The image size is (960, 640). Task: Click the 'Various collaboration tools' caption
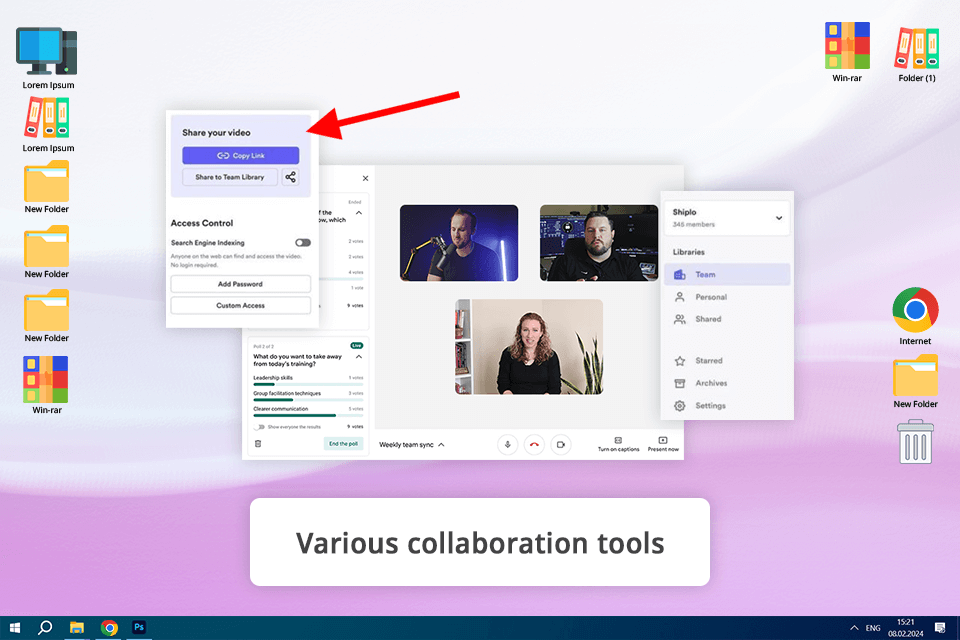(480, 543)
